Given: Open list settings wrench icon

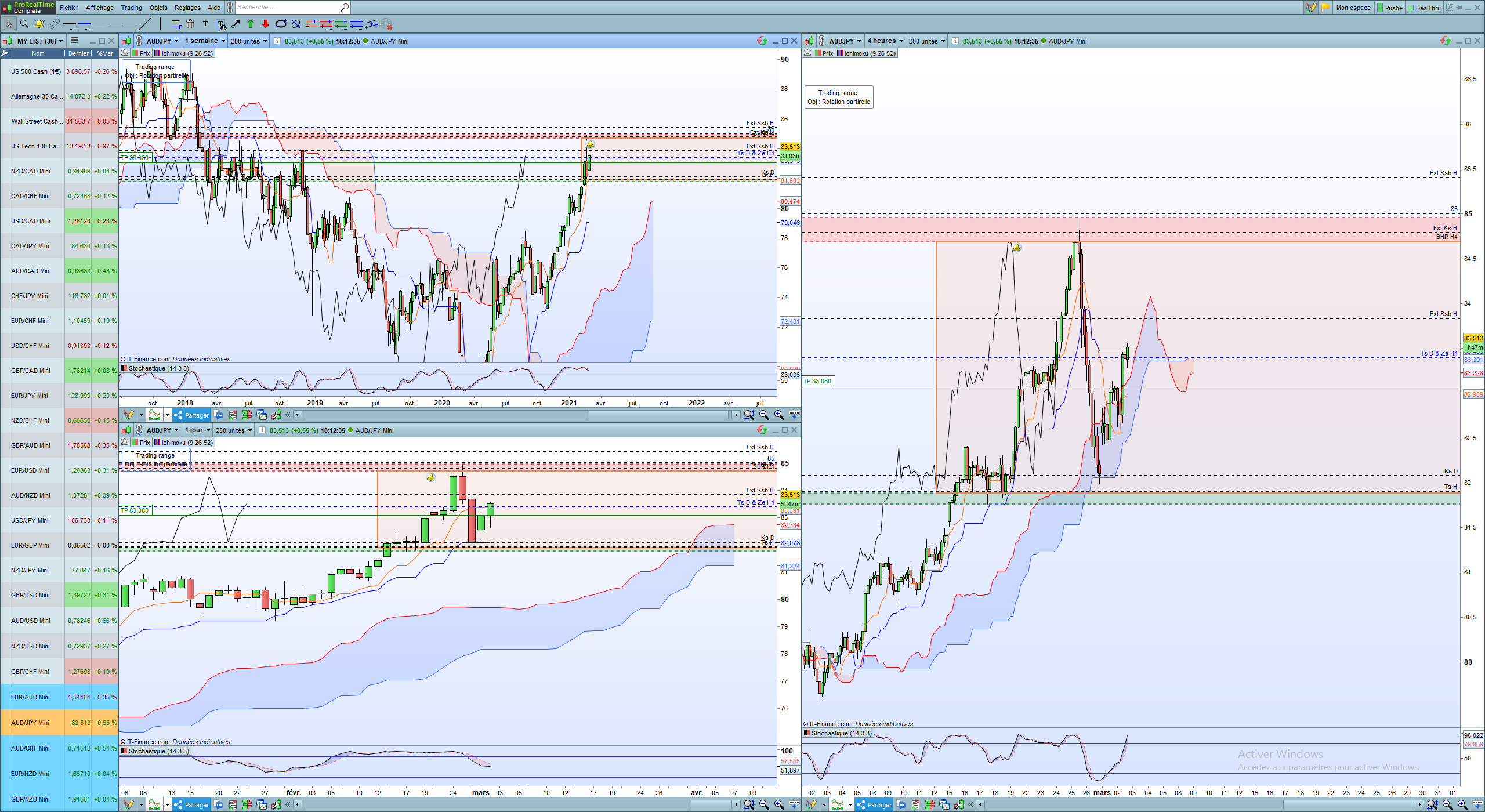Looking at the screenshot, I should 5,53.
